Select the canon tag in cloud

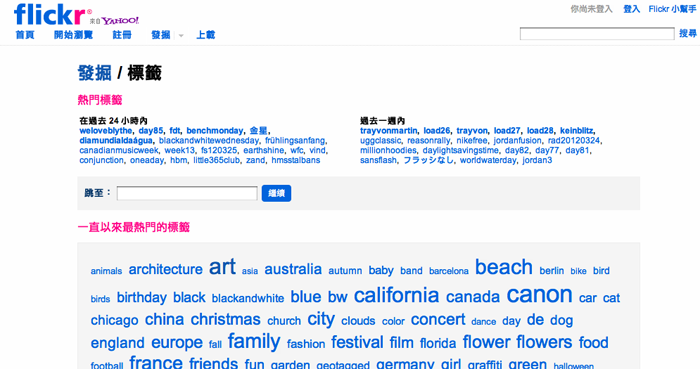(x=539, y=294)
